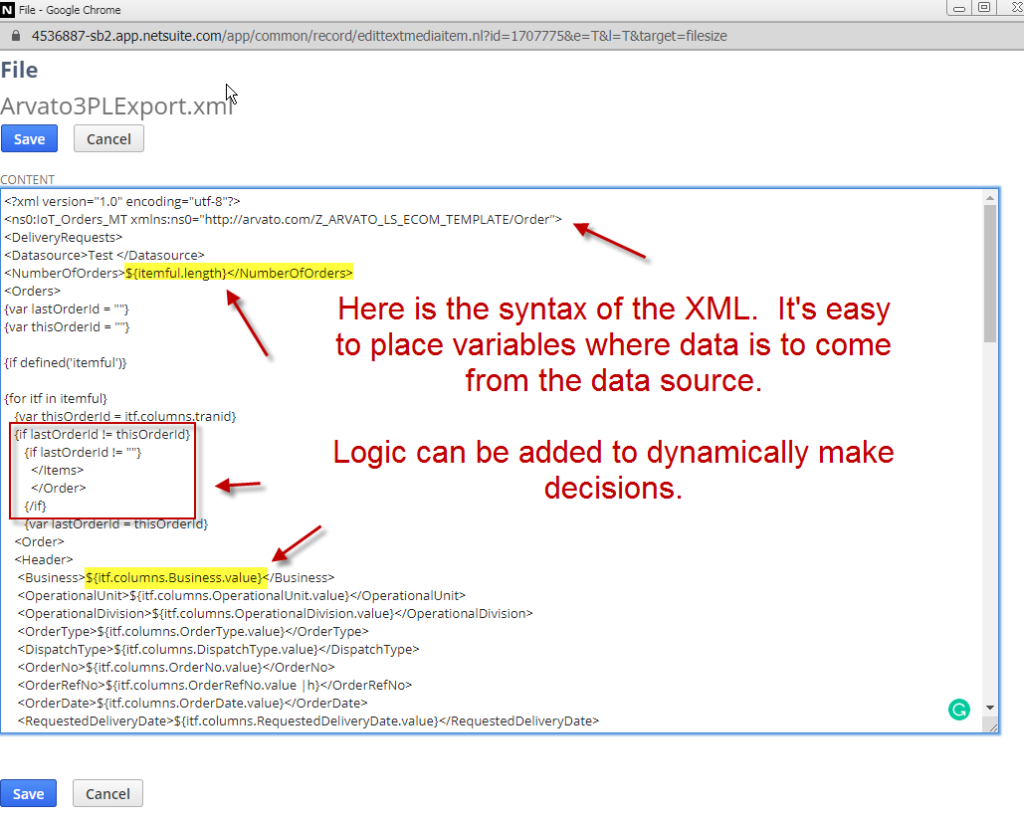Click the '{if lastOrderId != thisOrderId}' line
This screenshot has height=823, width=1024.
pyautogui.click(x=102, y=434)
